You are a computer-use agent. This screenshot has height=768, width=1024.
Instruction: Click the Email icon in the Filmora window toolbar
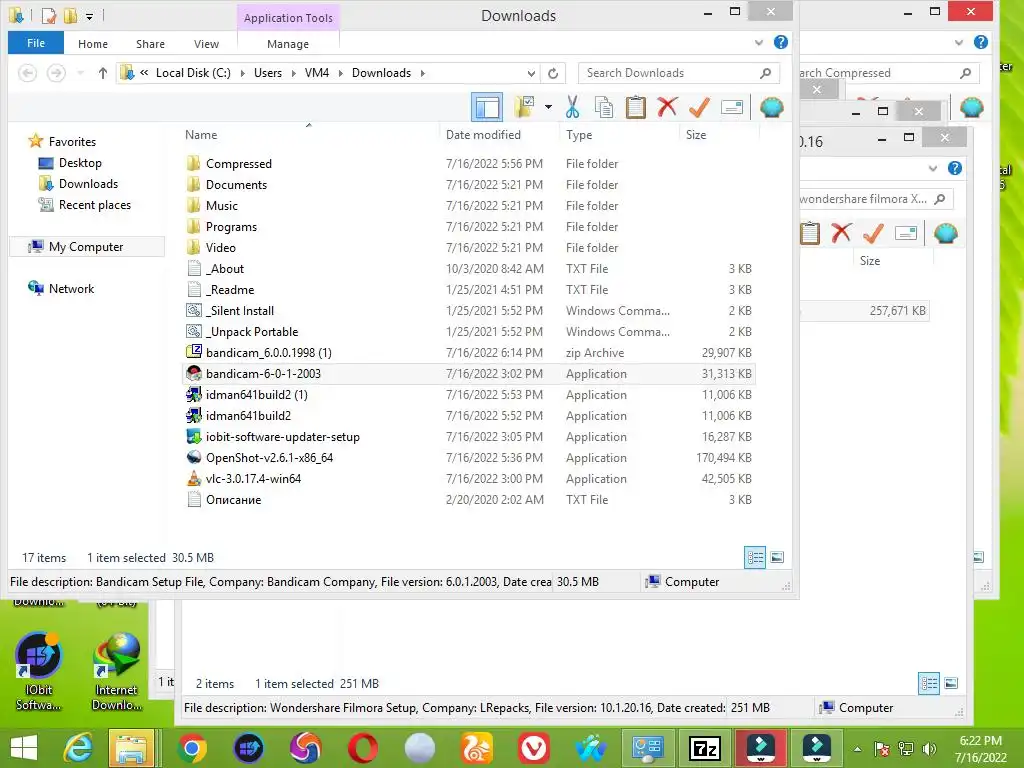pyautogui.click(x=906, y=233)
